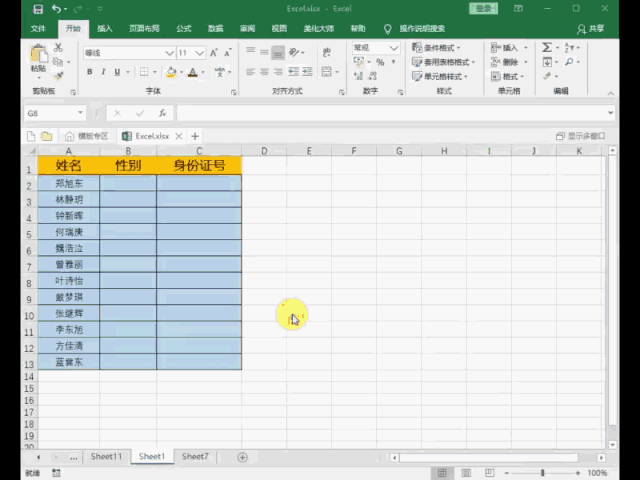This screenshot has height=480, width=640.
Task: Open the number format dropdown
Action: pos(393,48)
